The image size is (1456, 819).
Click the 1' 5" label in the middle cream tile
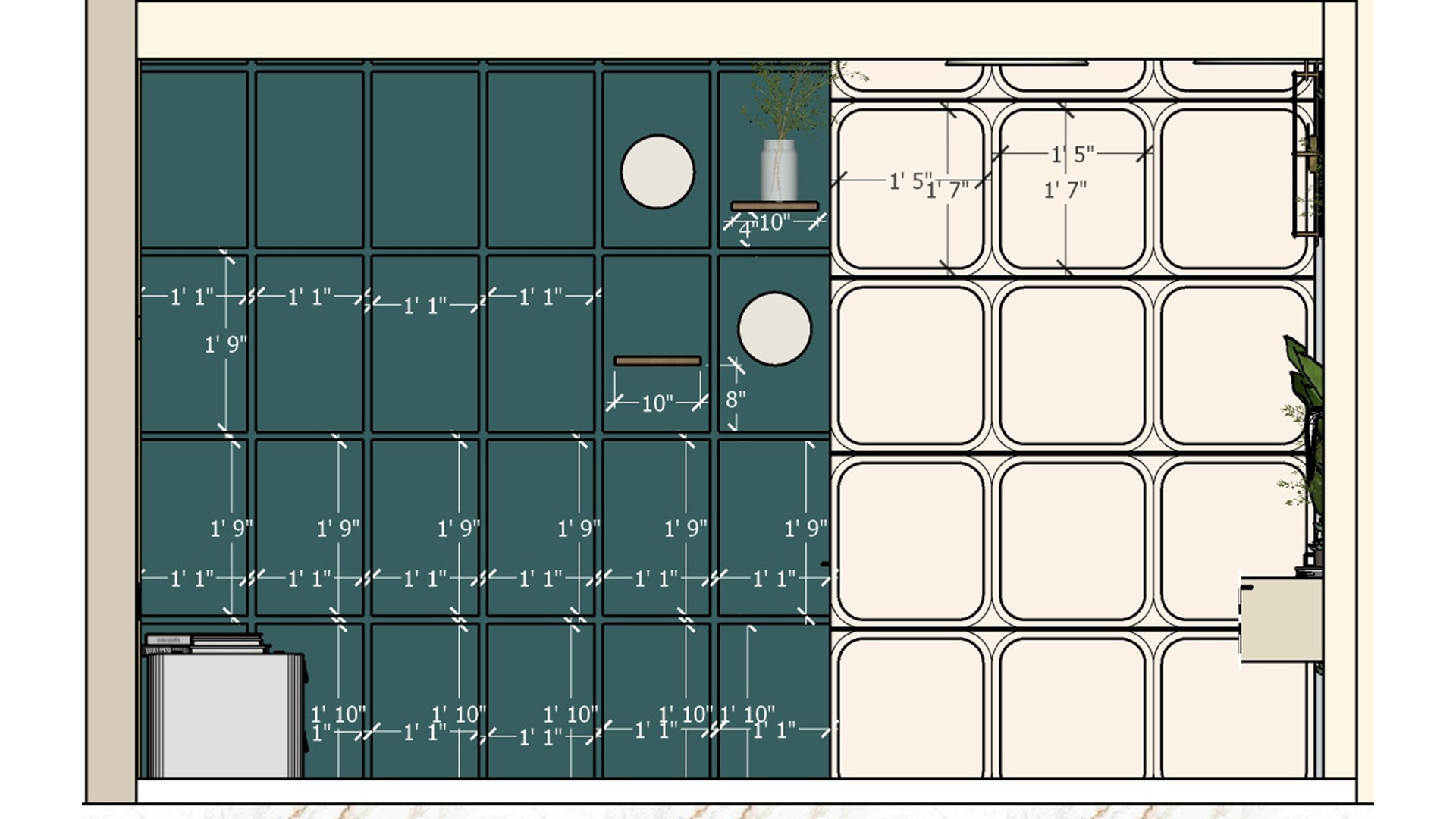(1072, 155)
